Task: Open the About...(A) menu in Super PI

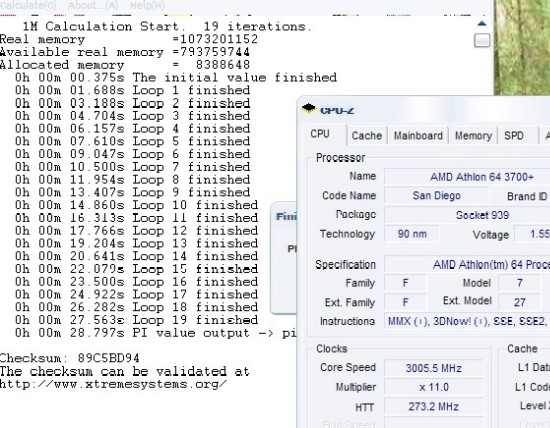Action: click(93, 5)
